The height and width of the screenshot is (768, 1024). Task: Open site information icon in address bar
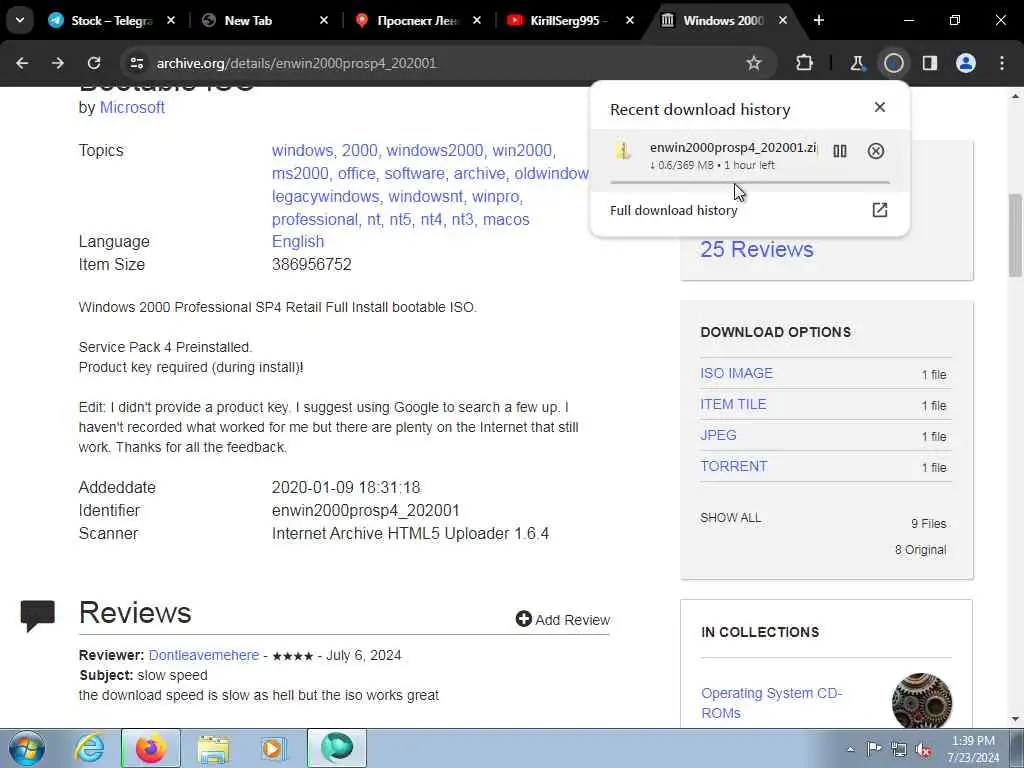pos(136,63)
